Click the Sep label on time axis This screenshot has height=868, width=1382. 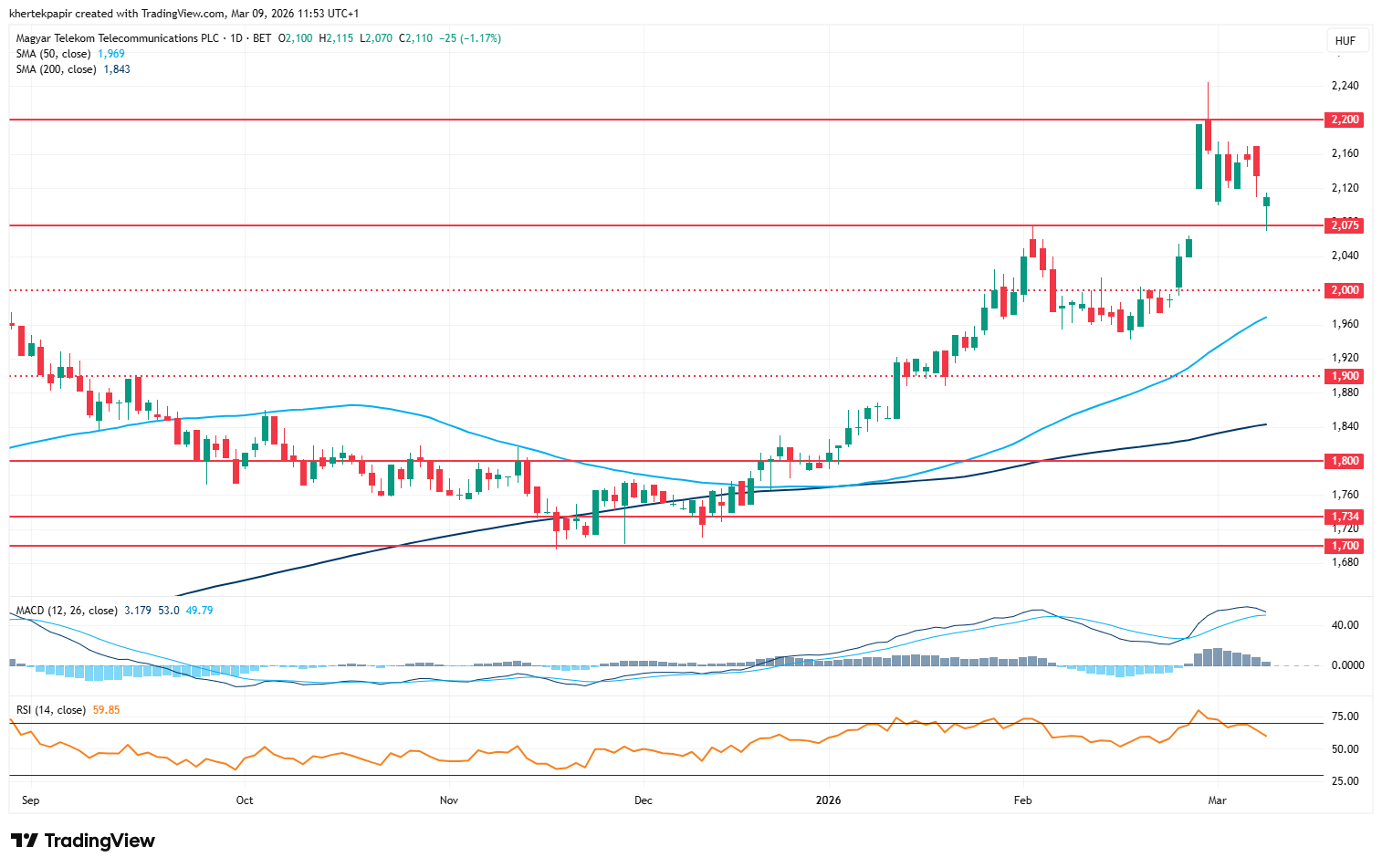pos(30,800)
